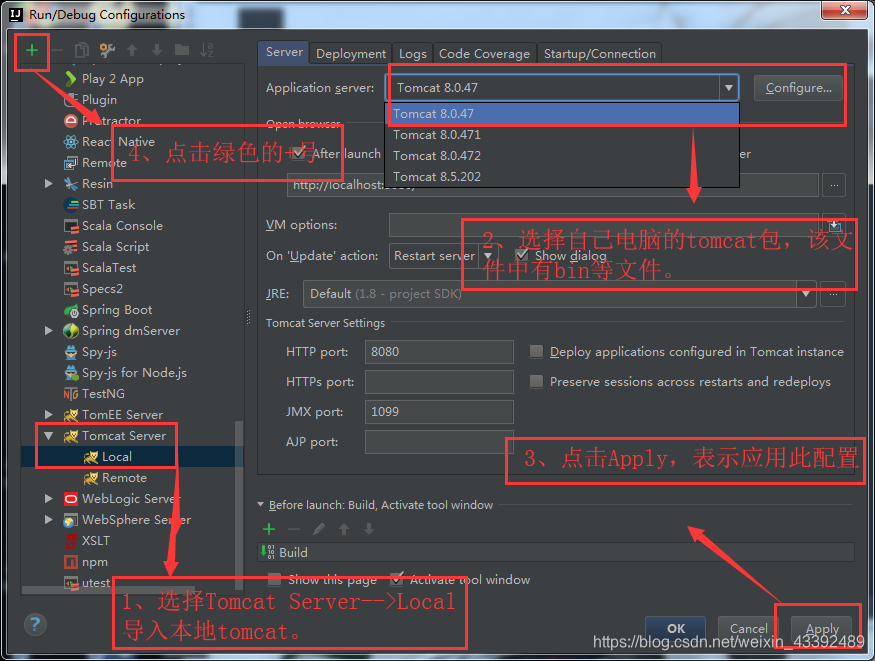
Task: Add new configuration with green plus
Action: click(x=32, y=50)
